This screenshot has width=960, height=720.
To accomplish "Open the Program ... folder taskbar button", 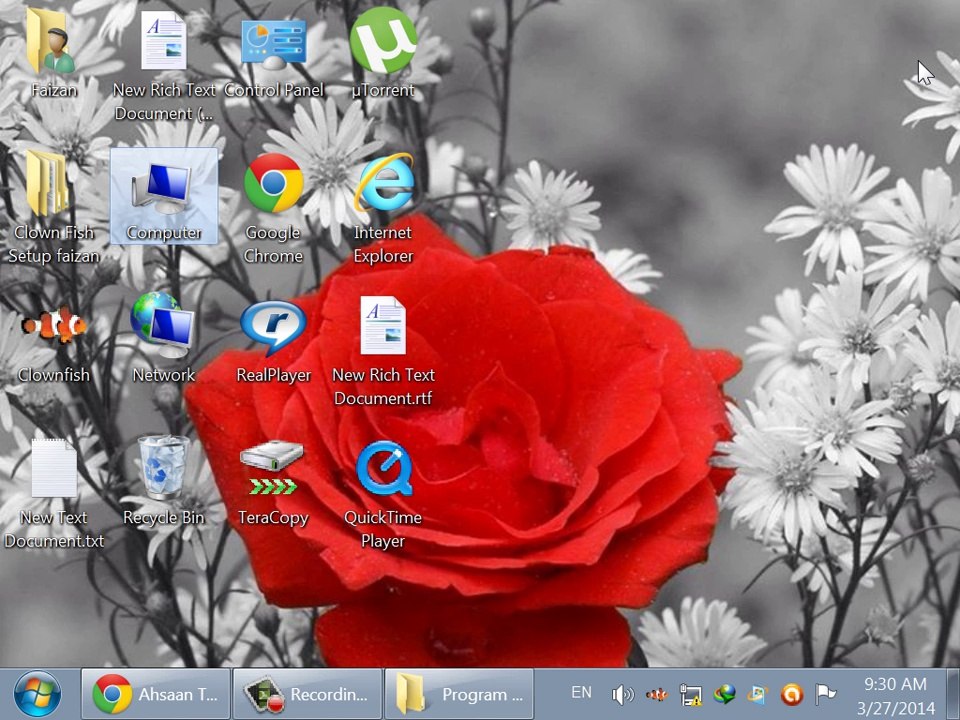I will (x=459, y=694).
